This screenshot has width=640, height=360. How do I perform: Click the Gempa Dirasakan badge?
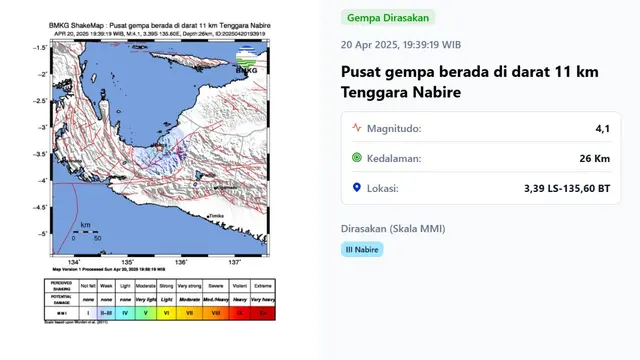point(388,18)
